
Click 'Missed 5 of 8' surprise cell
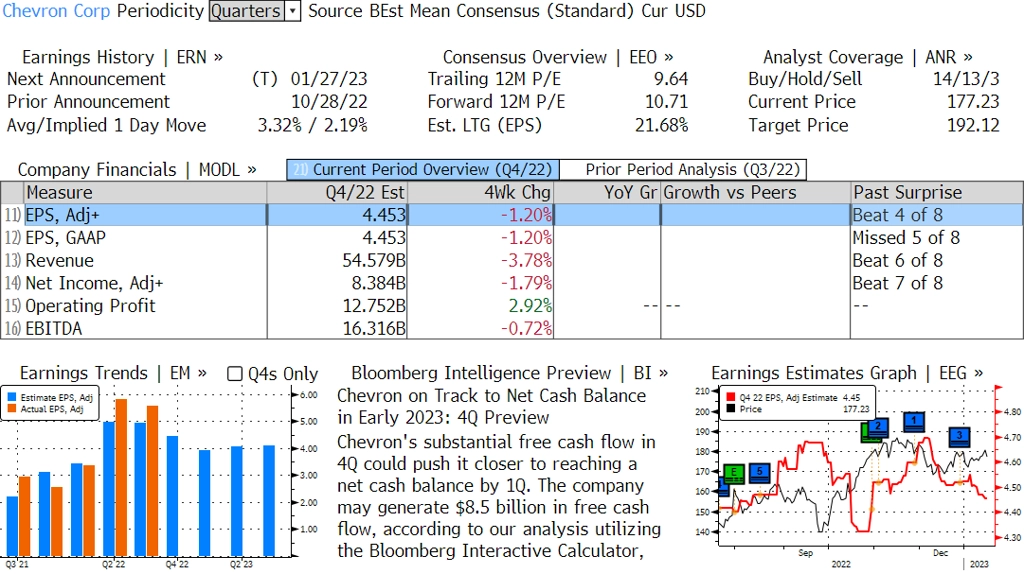pos(906,238)
